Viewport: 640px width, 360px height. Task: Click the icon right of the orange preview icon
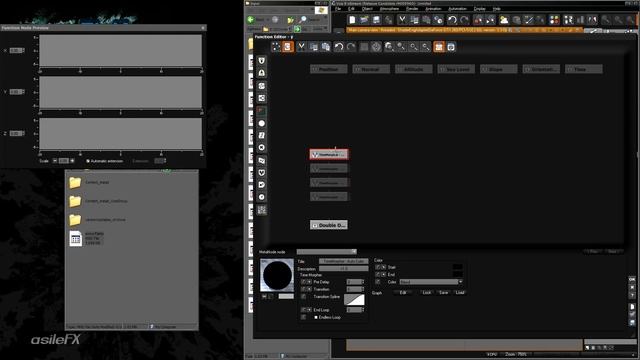pyautogui.click(x=451, y=47)
